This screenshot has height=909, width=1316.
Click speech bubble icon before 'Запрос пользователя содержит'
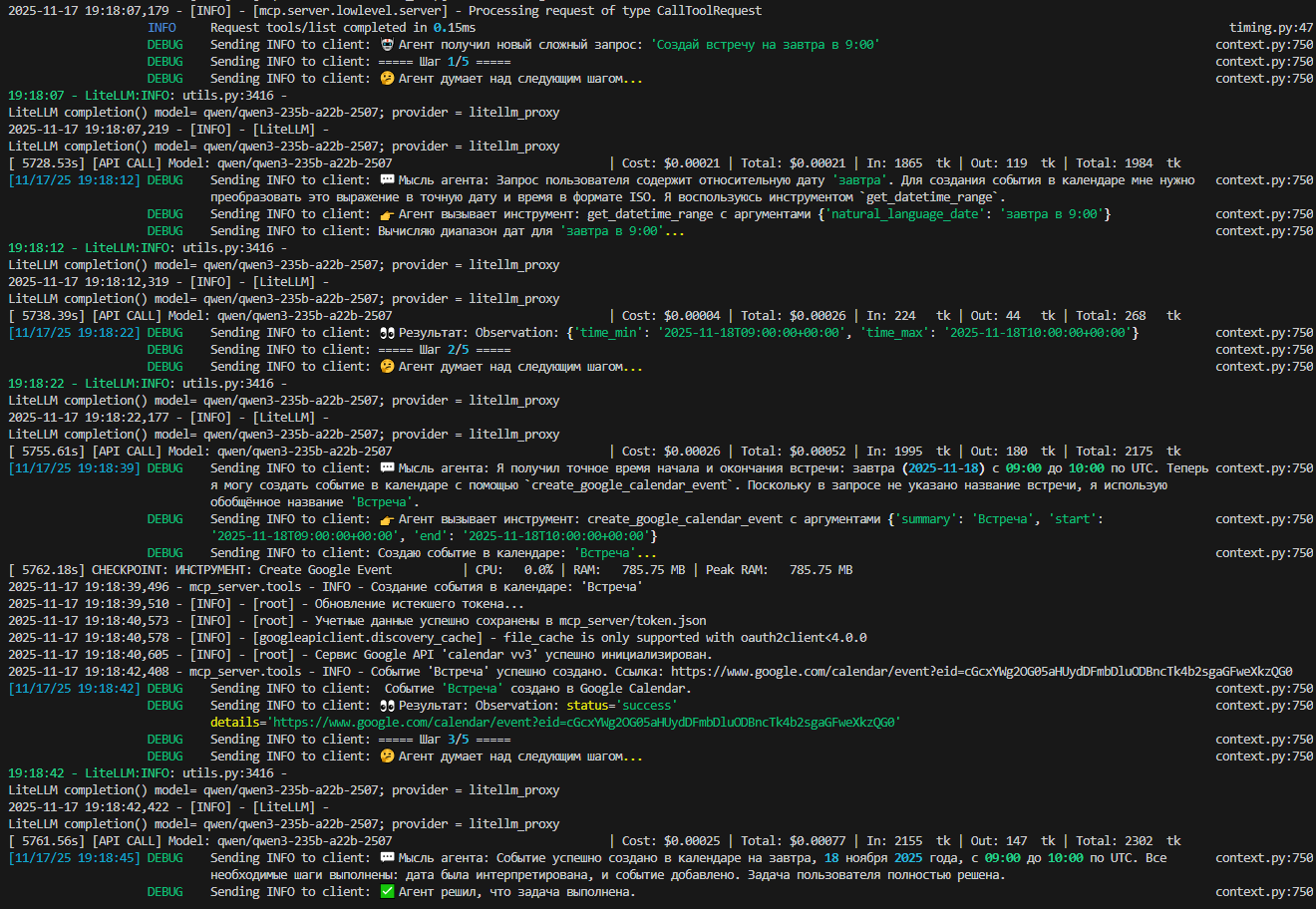[388, 180]
